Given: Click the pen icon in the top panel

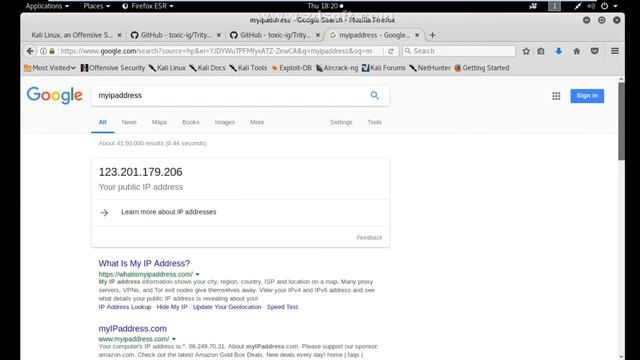Looking at the screenshot, I should click(x=578, y=6).
